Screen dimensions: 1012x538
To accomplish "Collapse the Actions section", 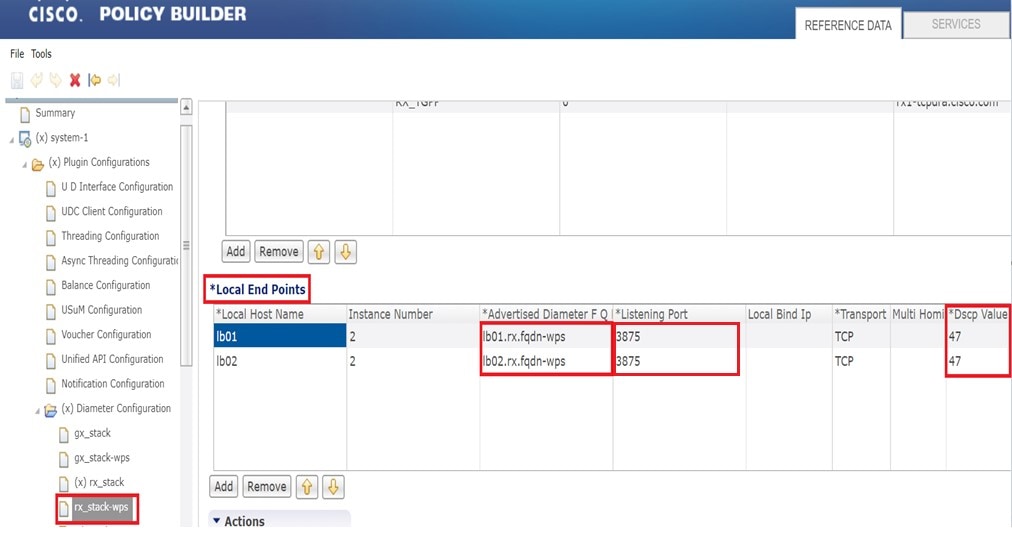I will click(x=217, y=521).
